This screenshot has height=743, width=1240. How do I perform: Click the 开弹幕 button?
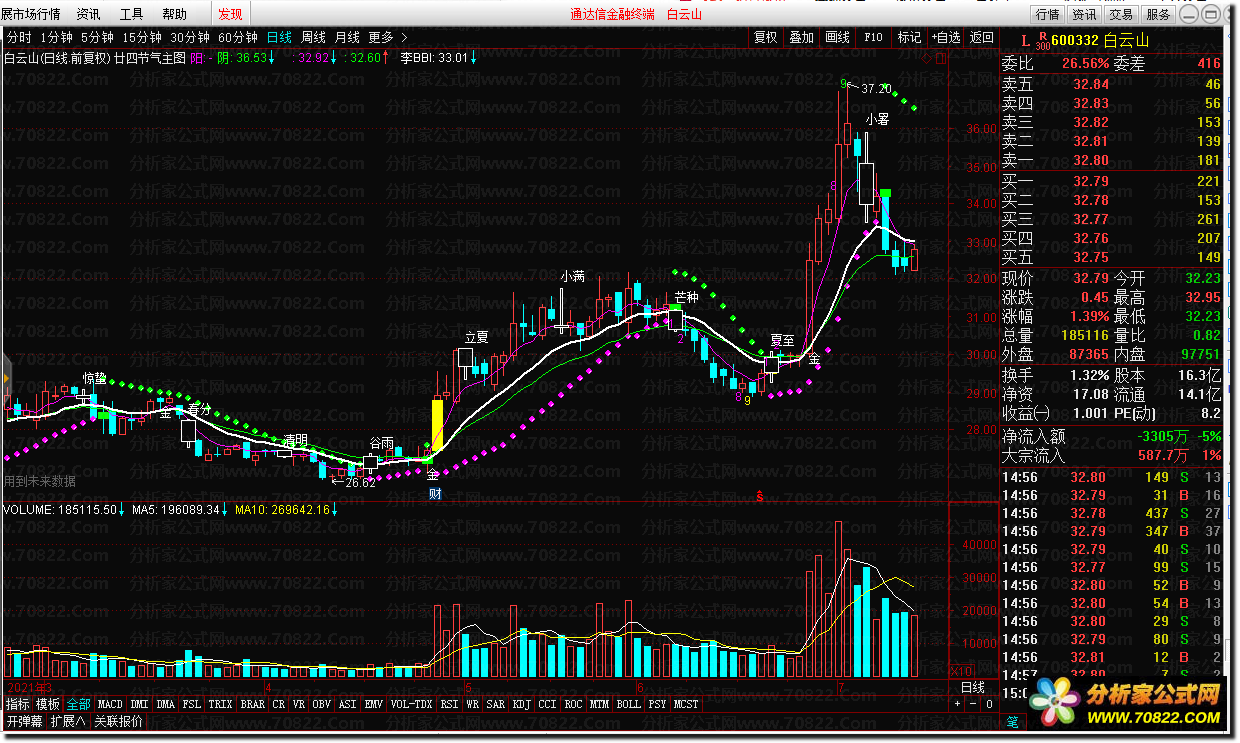pos(25,720)
